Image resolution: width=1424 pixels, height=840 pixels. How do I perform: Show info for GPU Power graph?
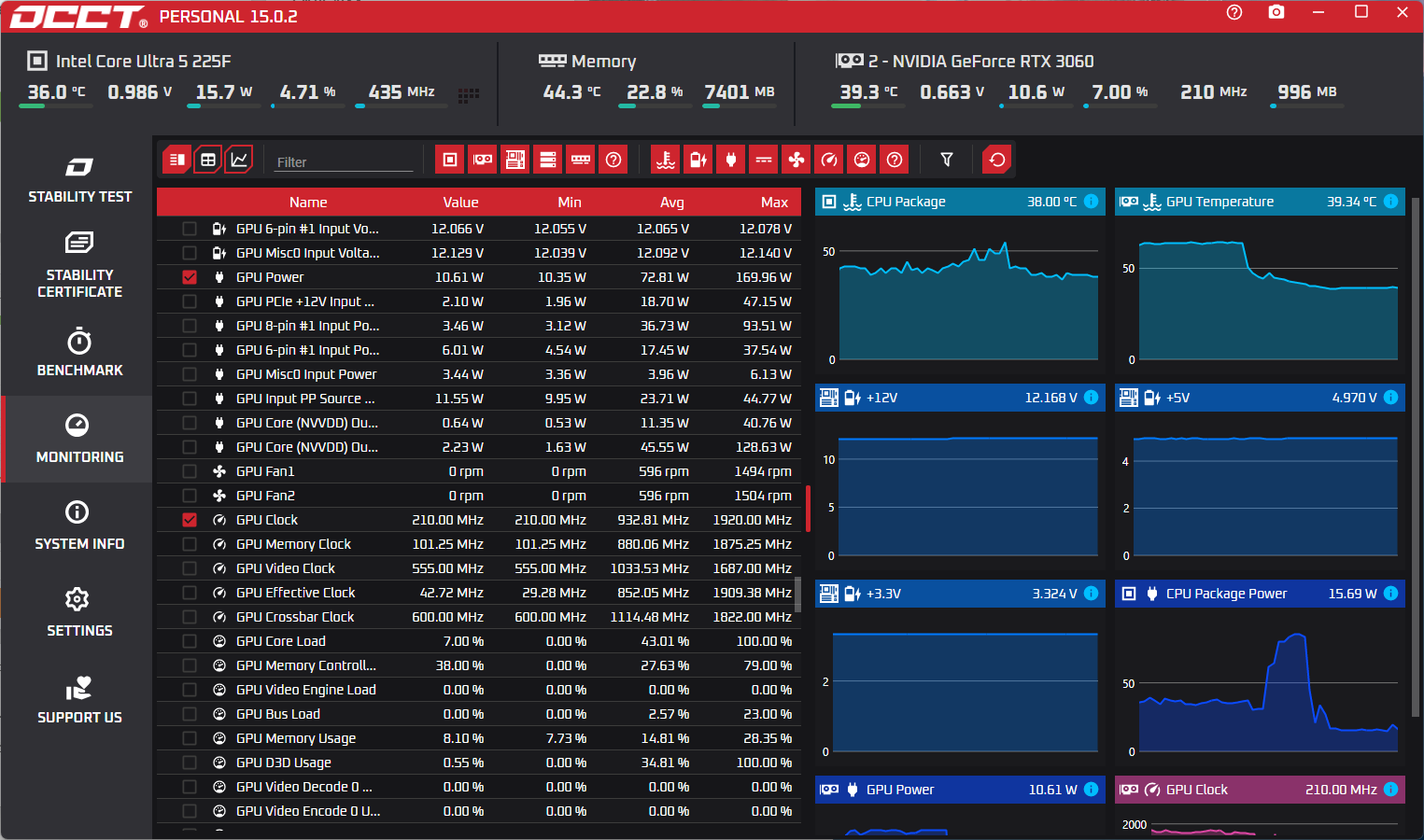(x=1091, y=790)
